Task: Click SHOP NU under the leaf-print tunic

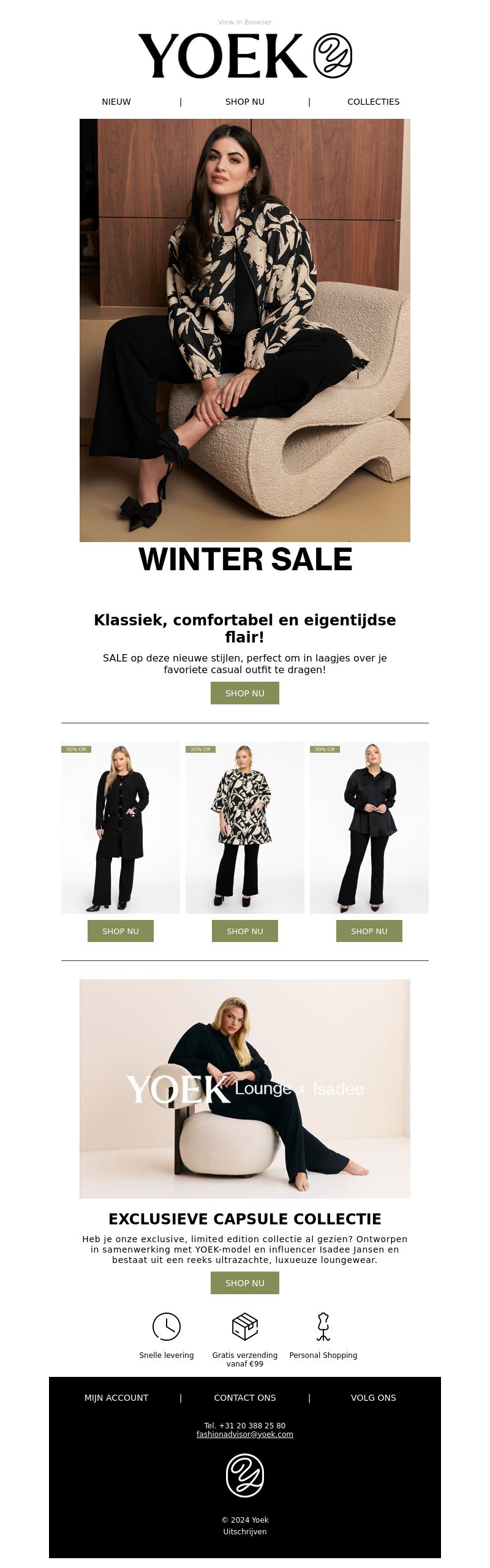Action: [245, 931]
